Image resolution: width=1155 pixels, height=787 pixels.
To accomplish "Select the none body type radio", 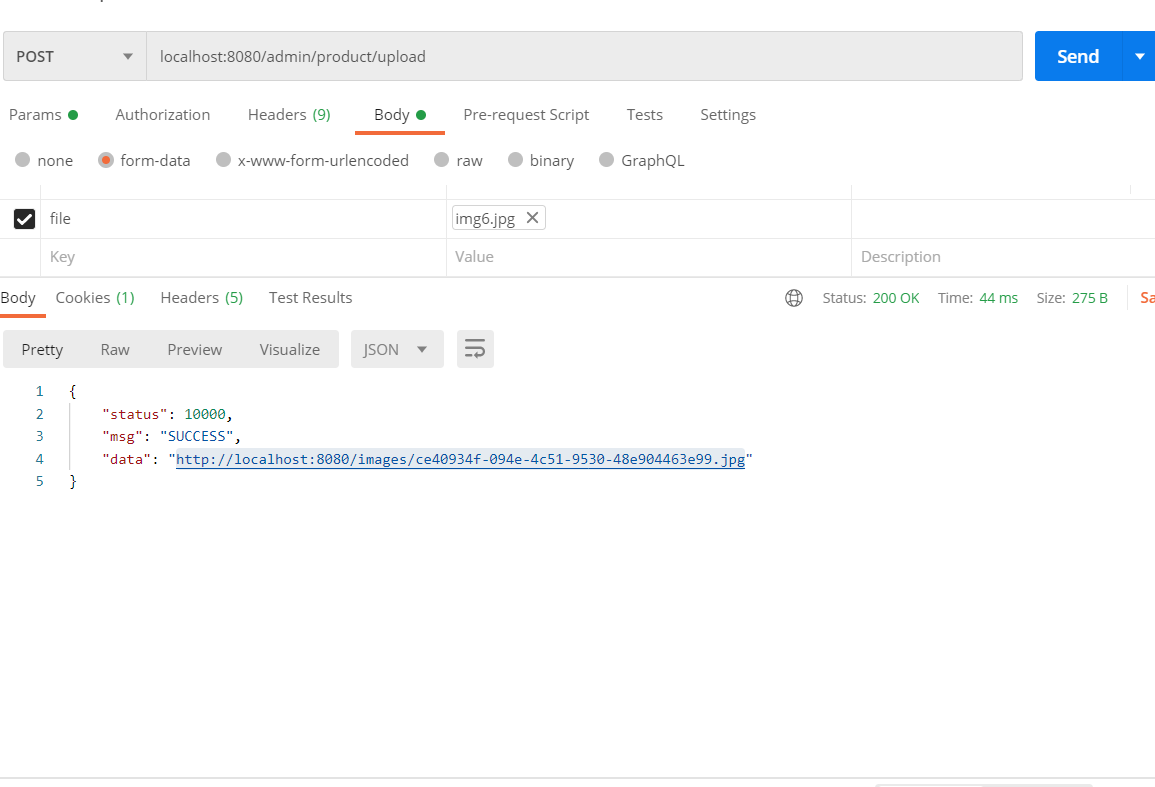I will point(23,160).
